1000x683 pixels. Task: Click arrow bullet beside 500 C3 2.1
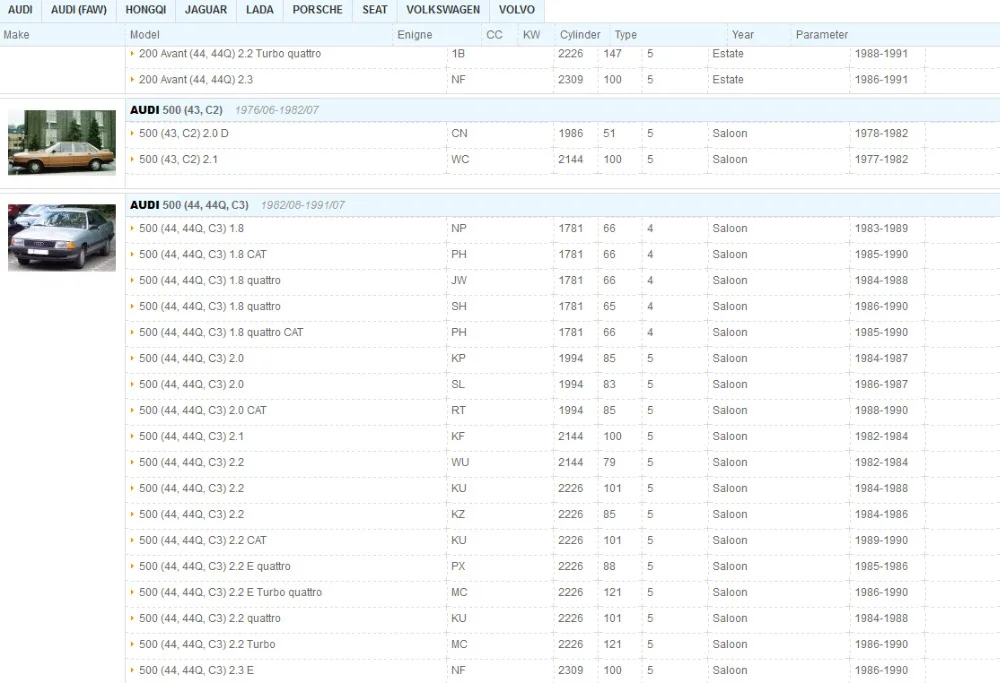[x=132, y=436]
